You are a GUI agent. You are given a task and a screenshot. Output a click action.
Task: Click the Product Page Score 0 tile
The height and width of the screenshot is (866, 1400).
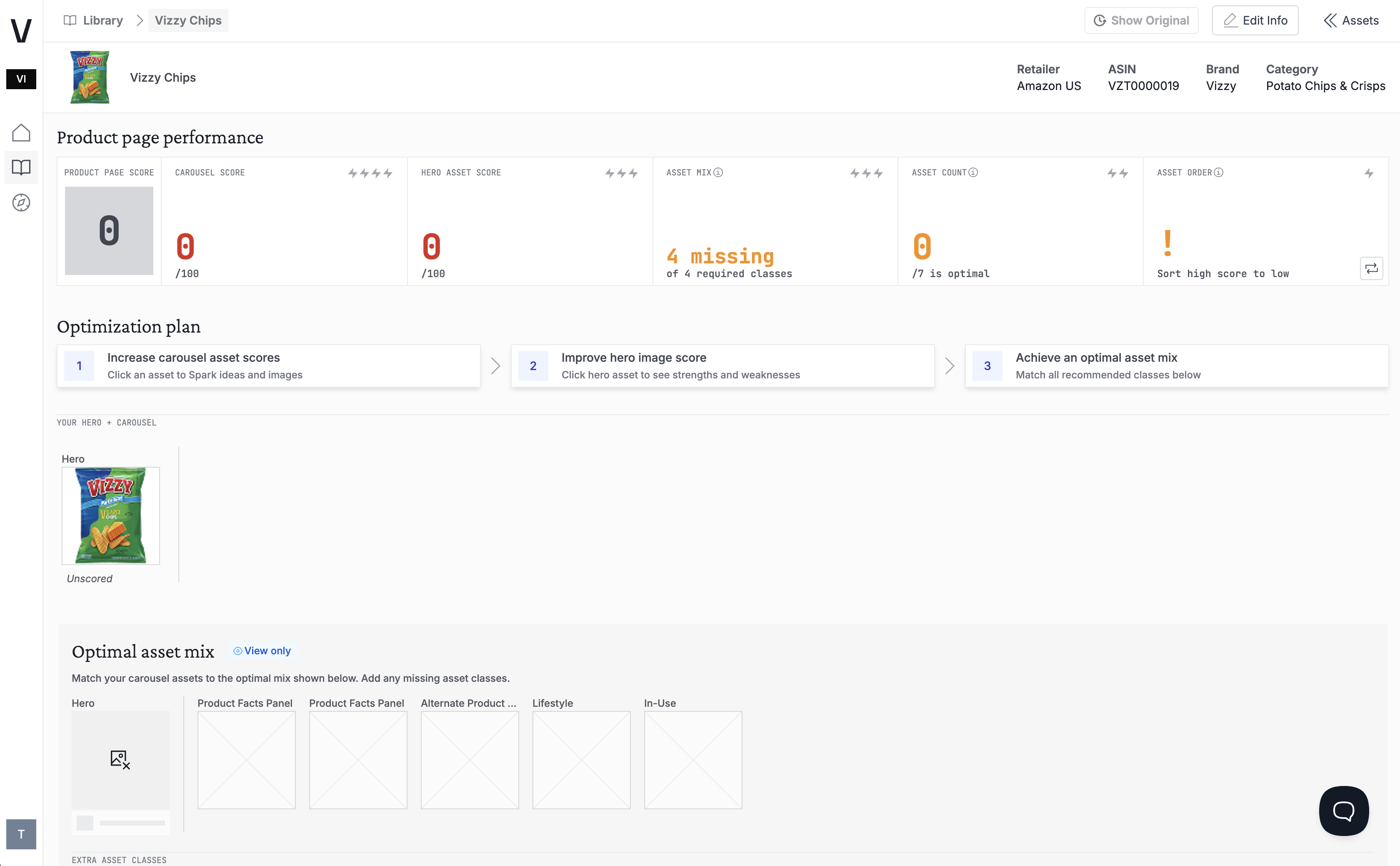click(109, 231)
